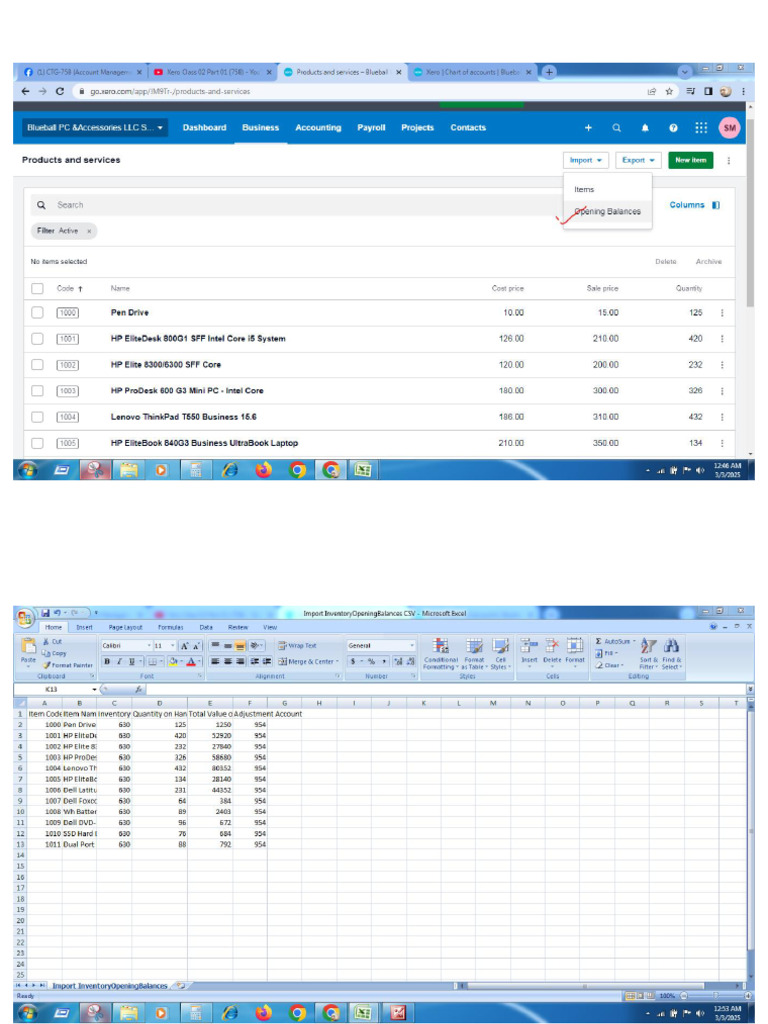Open the Xero apps grid icon
Image resolution: width=768 pixels, height=1024 pixels.
coord(701,128)
